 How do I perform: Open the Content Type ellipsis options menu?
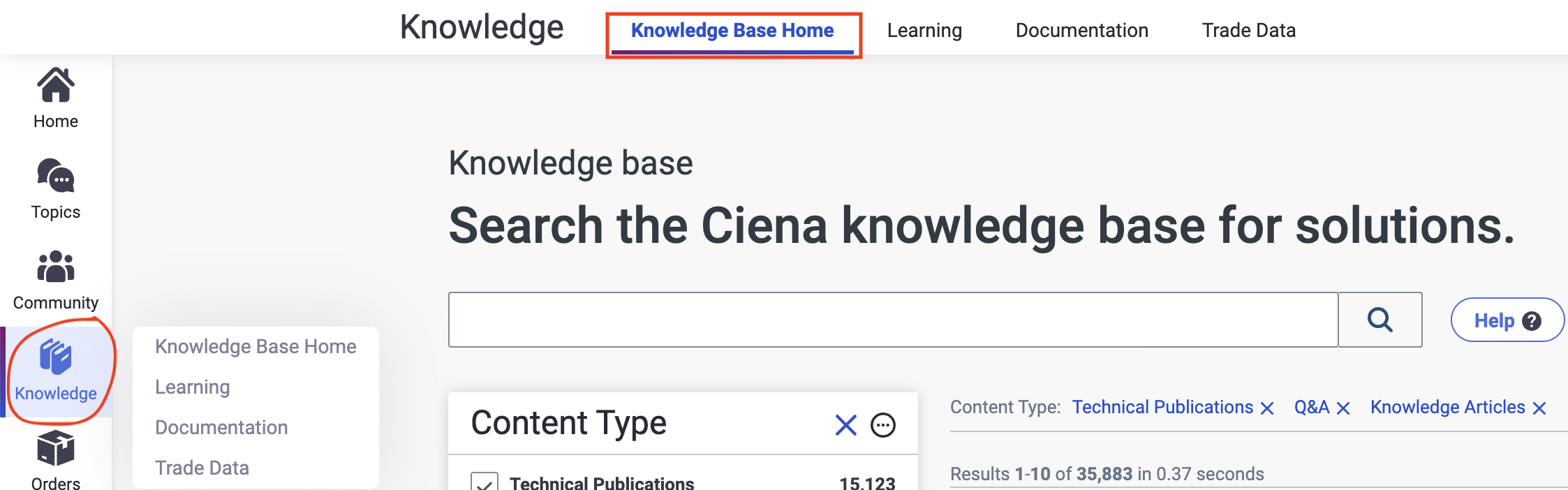[x=884, y=425]
